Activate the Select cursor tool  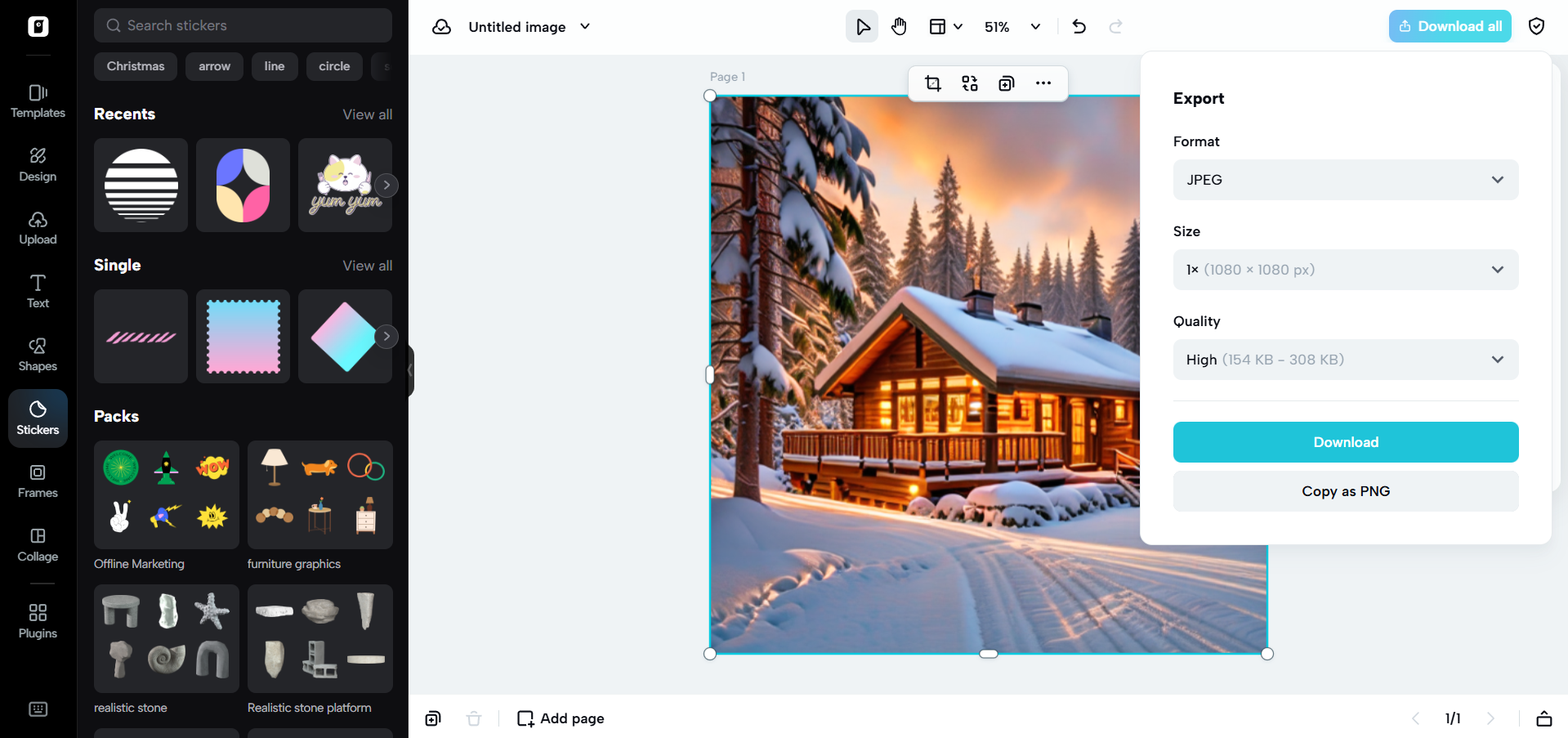862,26
